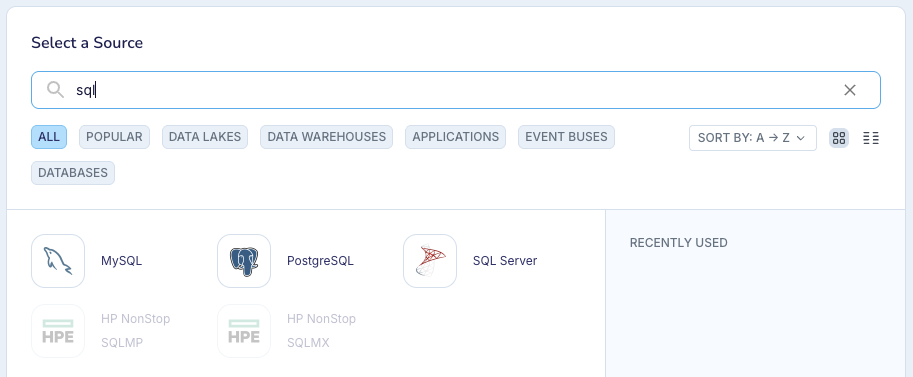Switch to grid view layout
This screenshot has height=377, width=913.
[x=839, y=138]
